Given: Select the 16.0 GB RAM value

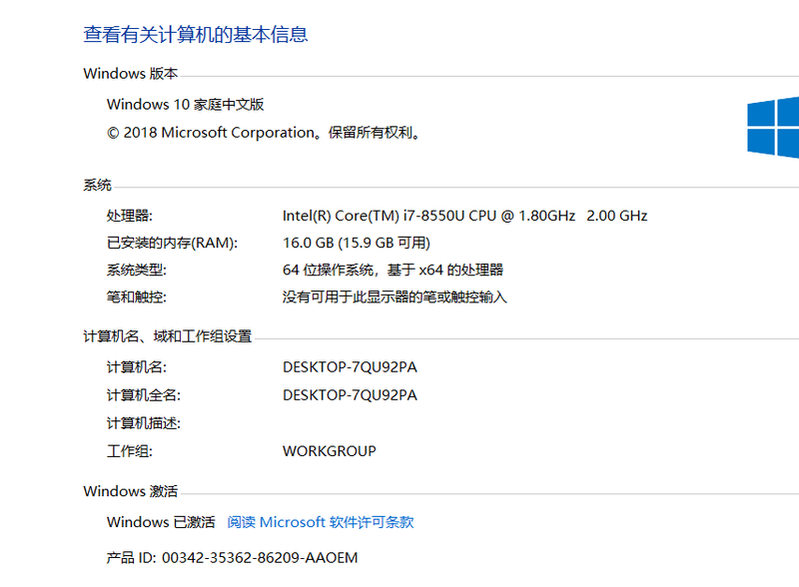Looking at the screenshot, I should (356, 243).
